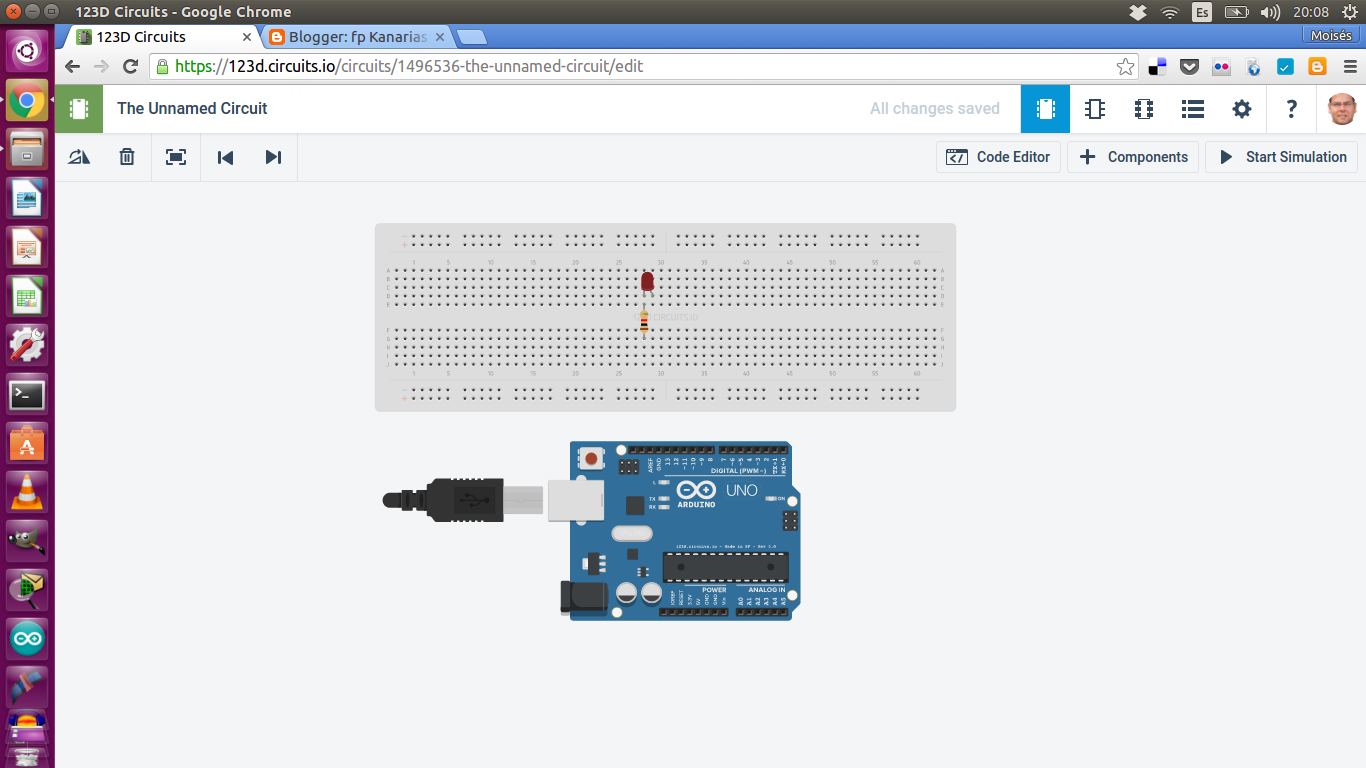This screenshot has width=1366, height=768.
Task: Select the breadboard editor view
Action: pos(1045,108)
